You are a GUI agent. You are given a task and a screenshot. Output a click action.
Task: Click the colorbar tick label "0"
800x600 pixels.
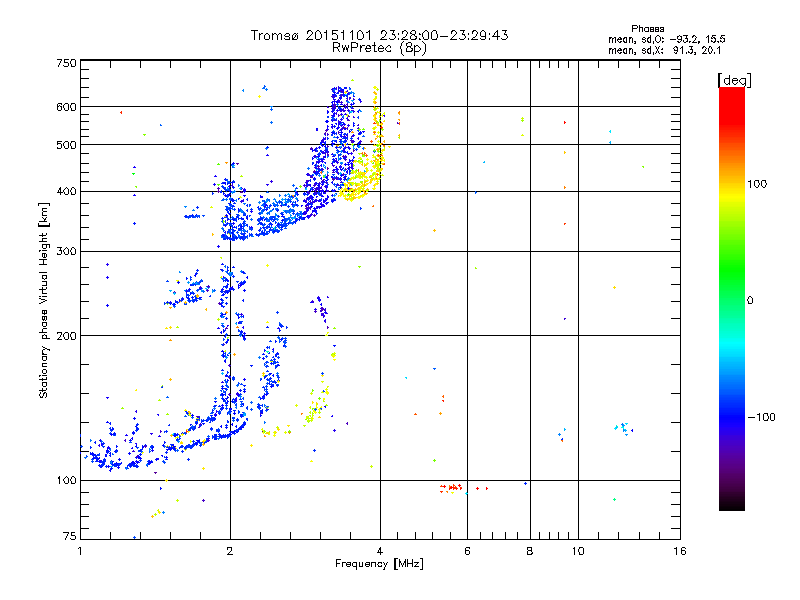point(750,301)
